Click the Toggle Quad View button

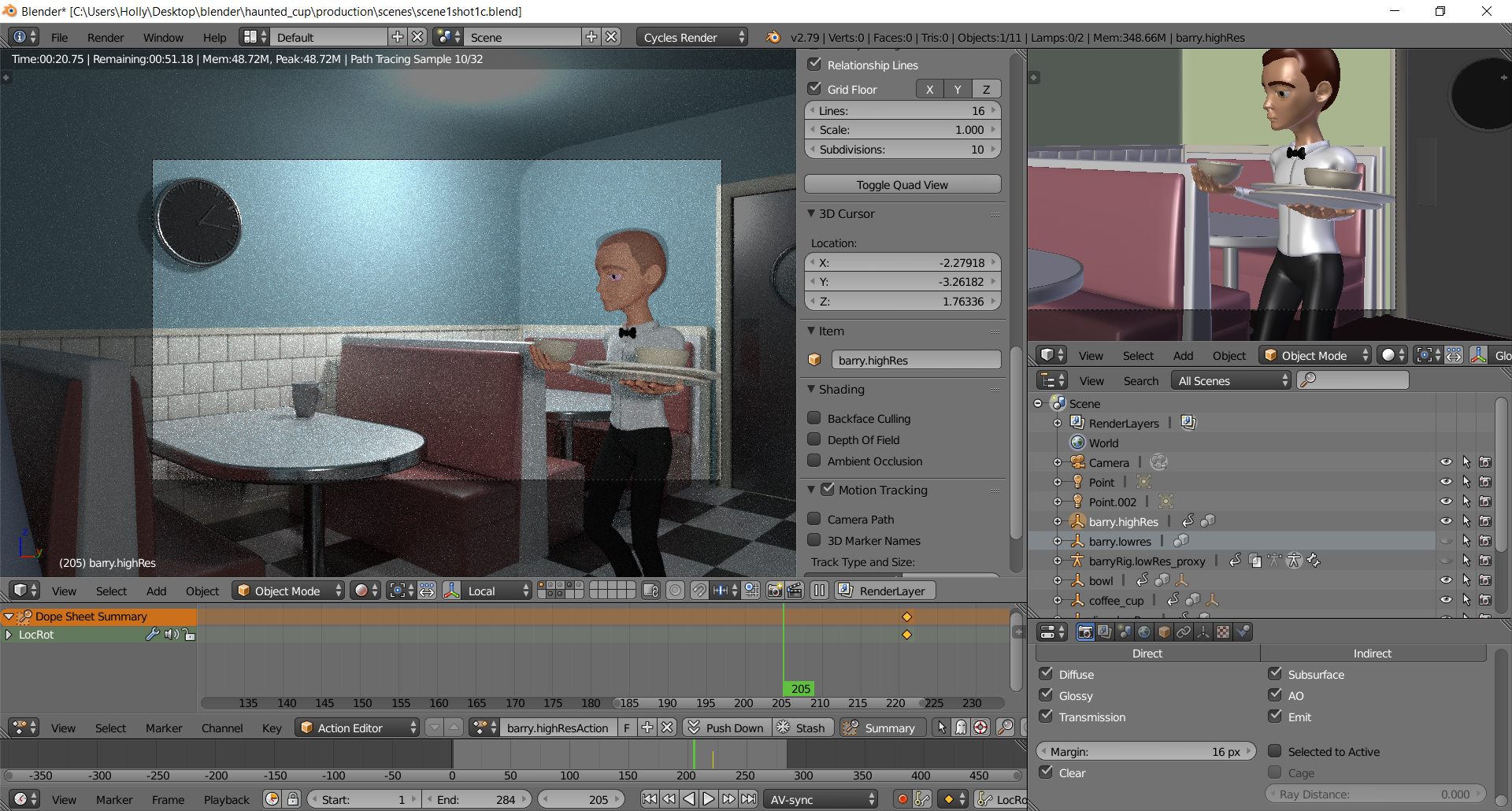(x=902, y=183)
